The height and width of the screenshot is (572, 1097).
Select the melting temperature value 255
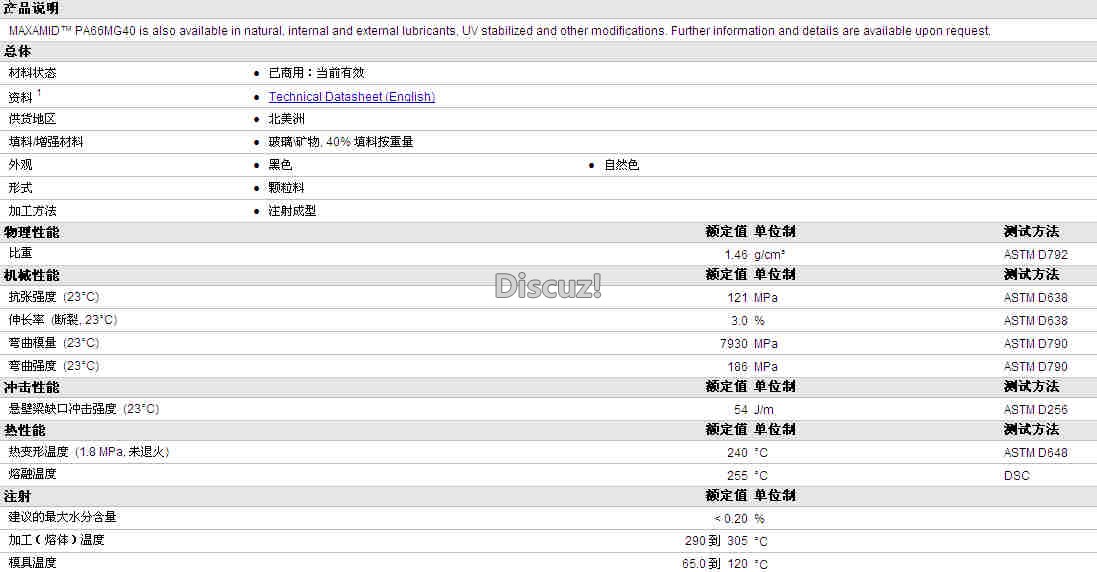click(737, 476)
